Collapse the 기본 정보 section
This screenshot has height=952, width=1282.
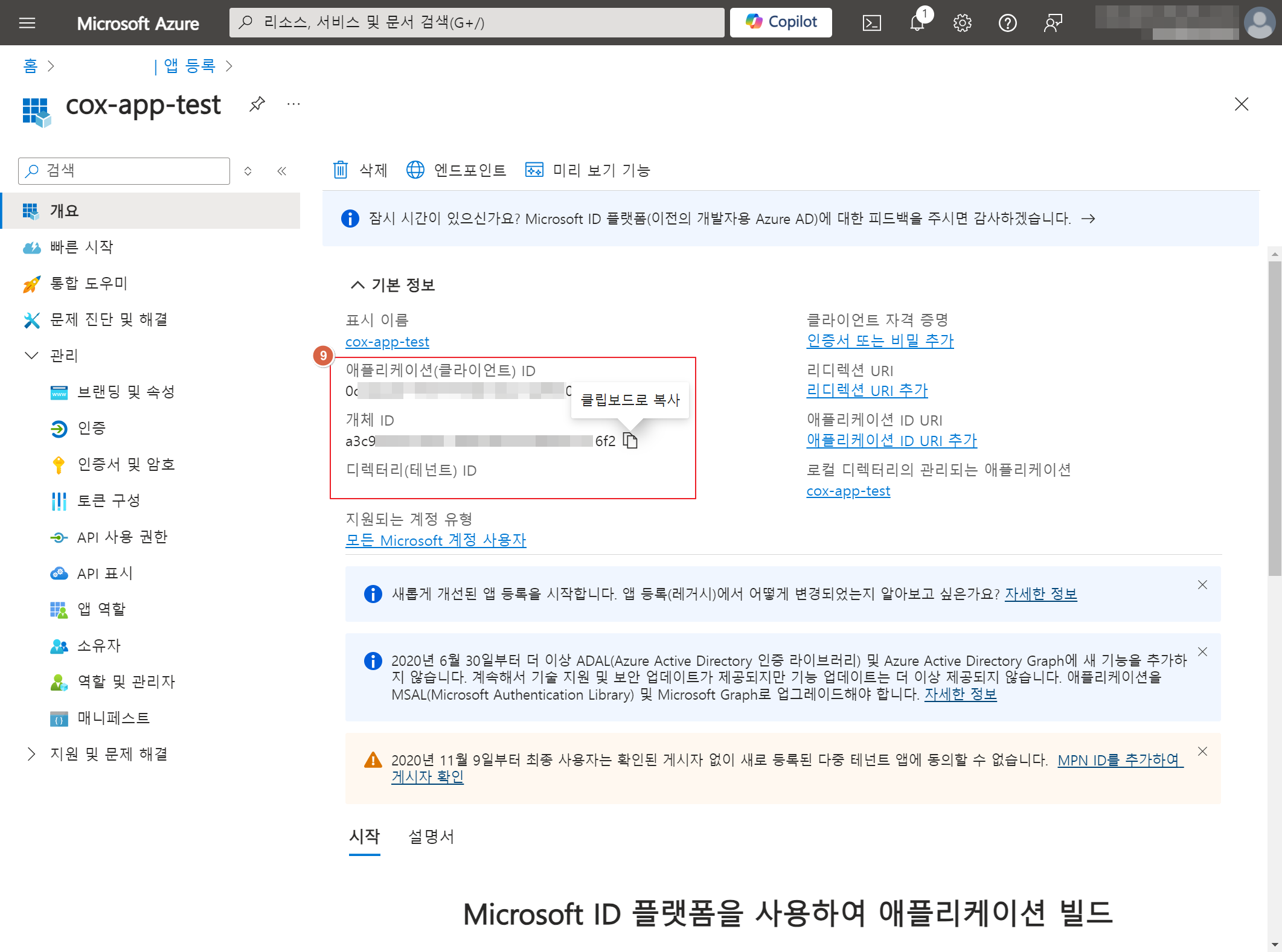(x=357, y=285)
